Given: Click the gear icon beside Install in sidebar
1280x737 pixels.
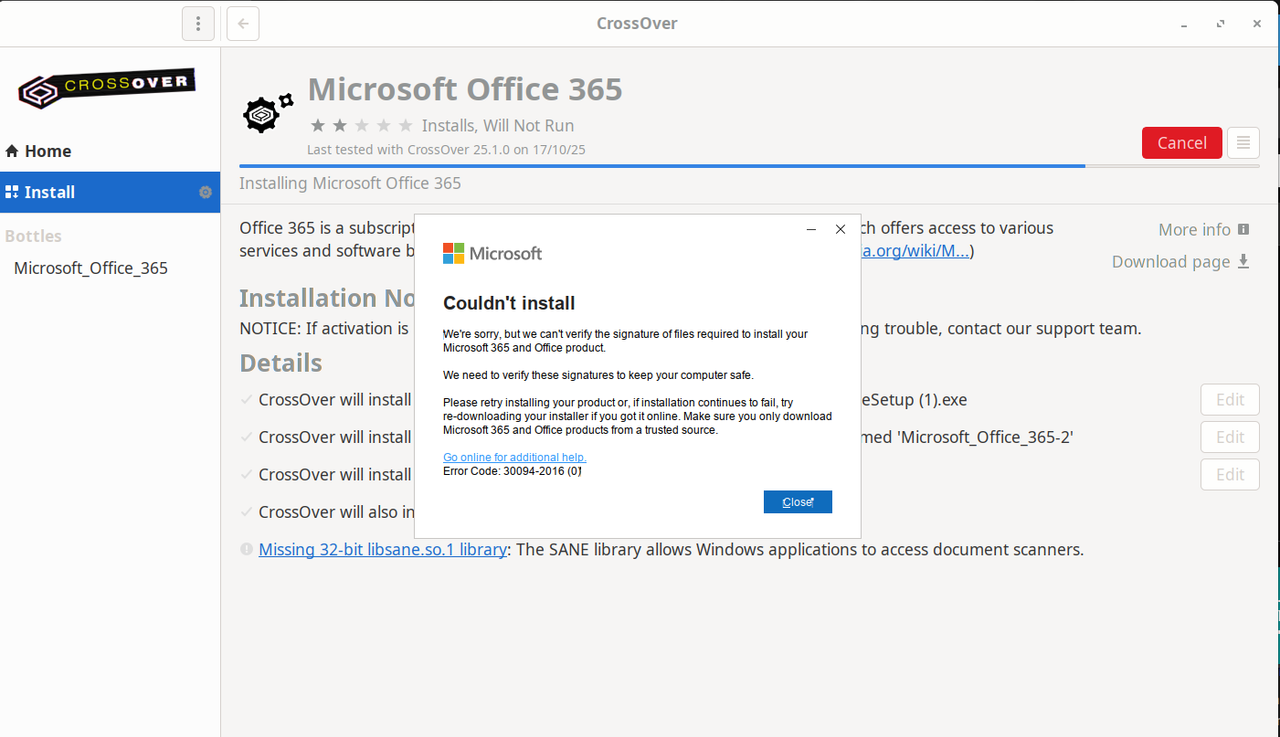Looking at the screenshot, I should pos(206,192).
